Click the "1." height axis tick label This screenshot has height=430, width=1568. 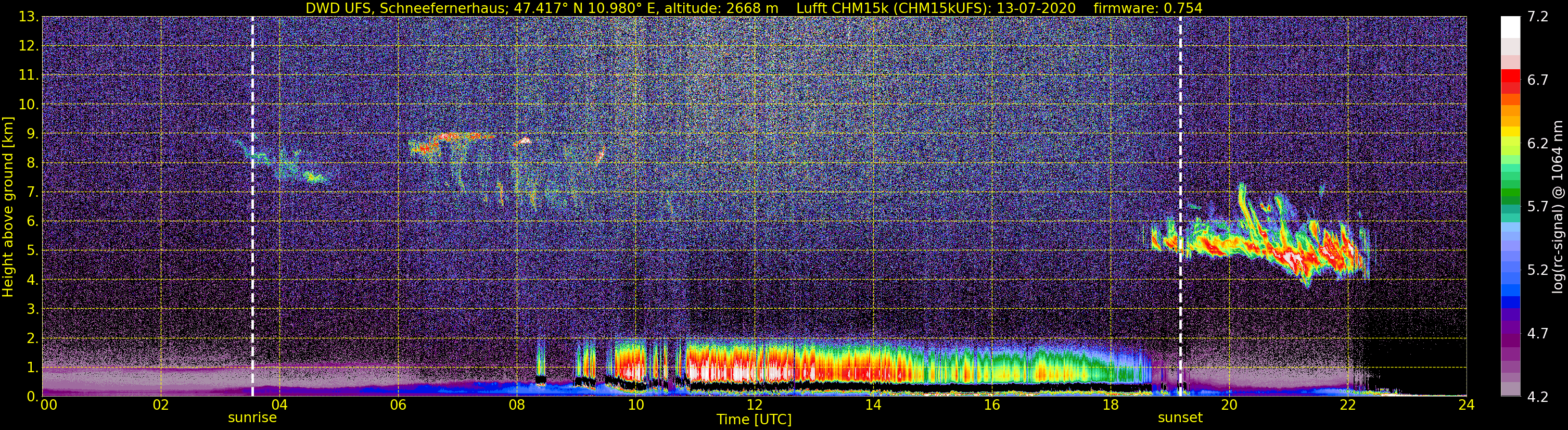(32, 367)
